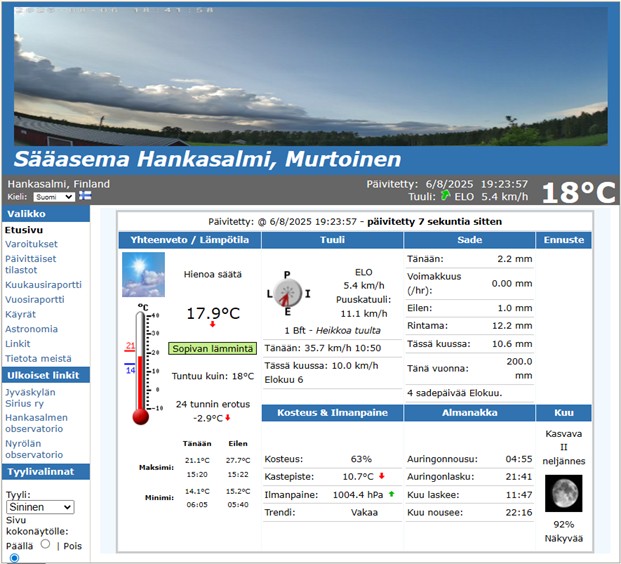Click the moon phase image

[x=563, y=493]
